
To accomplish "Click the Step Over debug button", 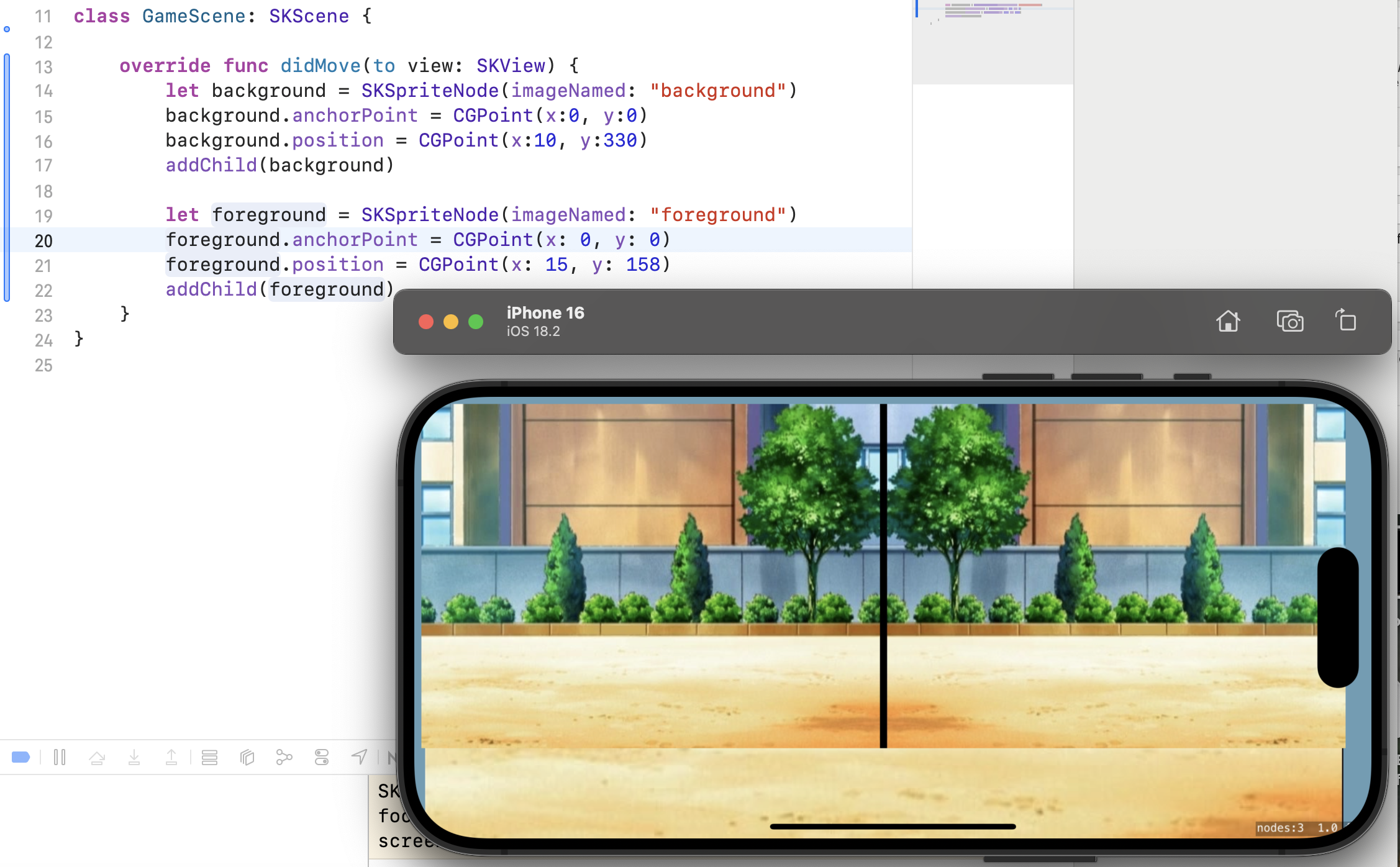I will tap(97, 757).
